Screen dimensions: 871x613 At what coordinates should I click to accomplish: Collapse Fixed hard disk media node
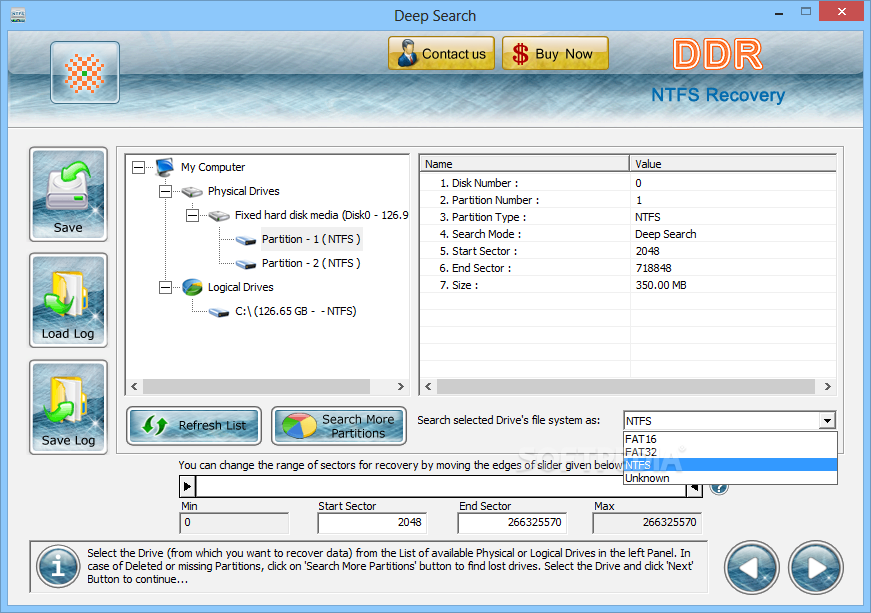pyautogui.click(x=192, y=215)
